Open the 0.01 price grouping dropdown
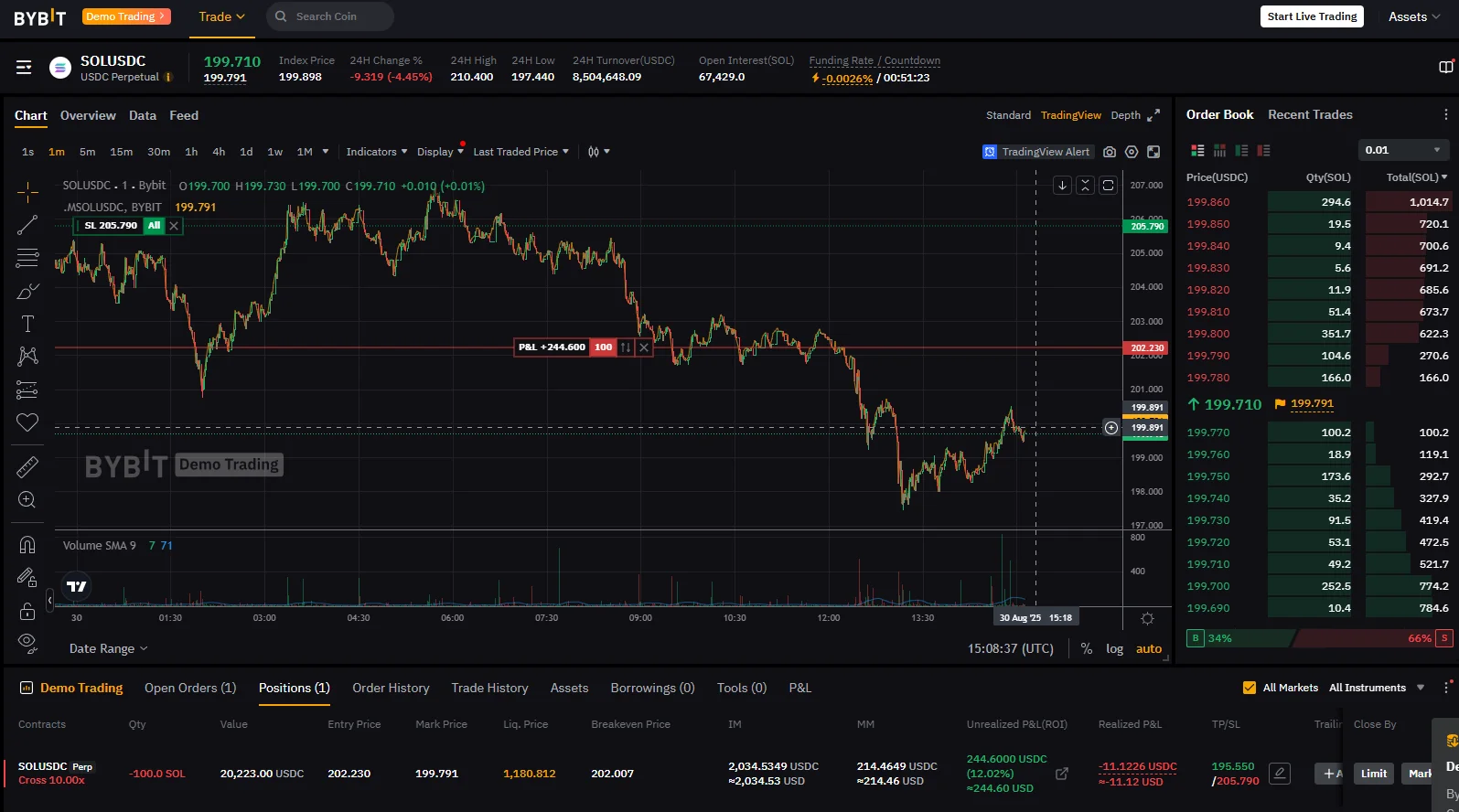 coord(1403,150)
